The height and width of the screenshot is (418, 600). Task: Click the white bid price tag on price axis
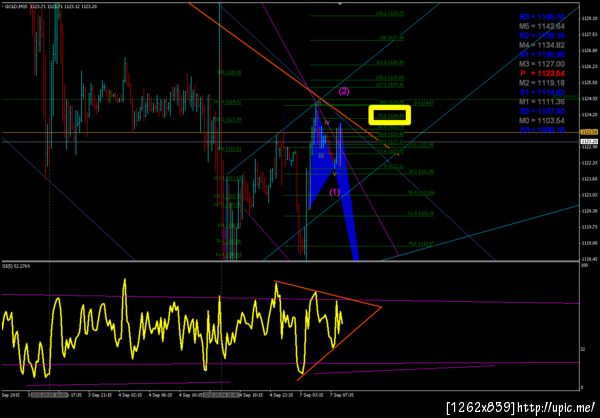pyautogui.click(x=590, y=142)
